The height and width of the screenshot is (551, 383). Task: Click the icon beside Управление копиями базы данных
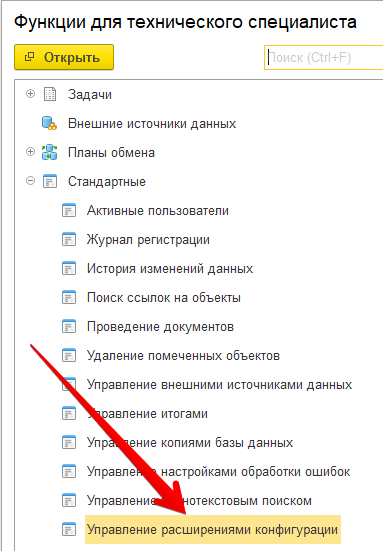(x=69, y=442)
